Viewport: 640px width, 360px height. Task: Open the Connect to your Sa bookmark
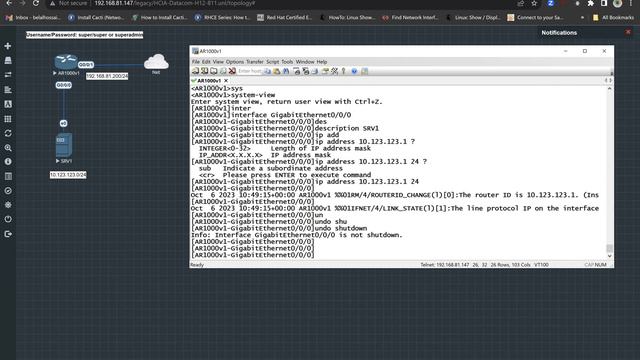tap(535, 18)
